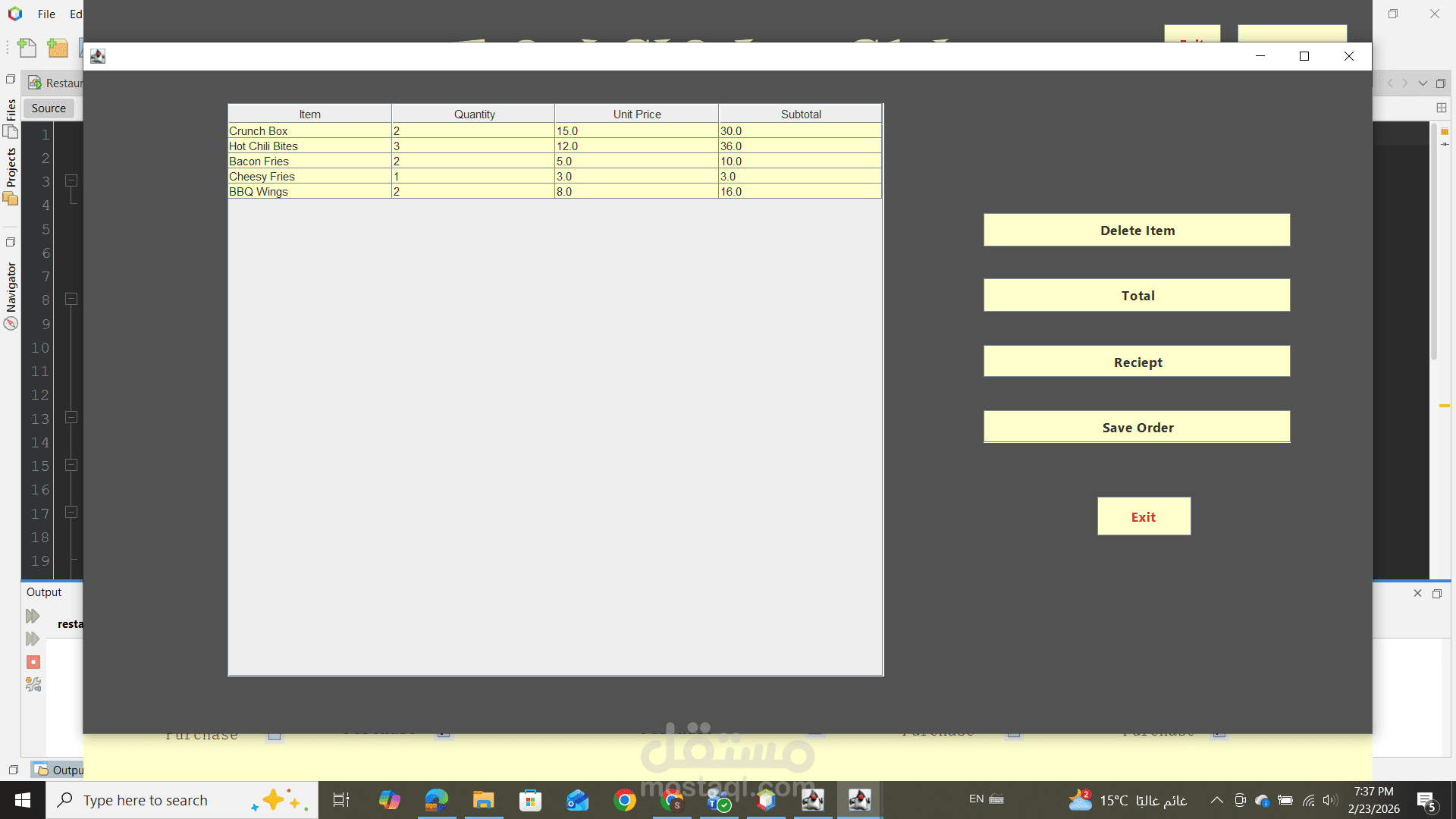Click the New File toolbar icon
The height and width of the screenshot is (819, 1456).
click(x=27, y=49)
